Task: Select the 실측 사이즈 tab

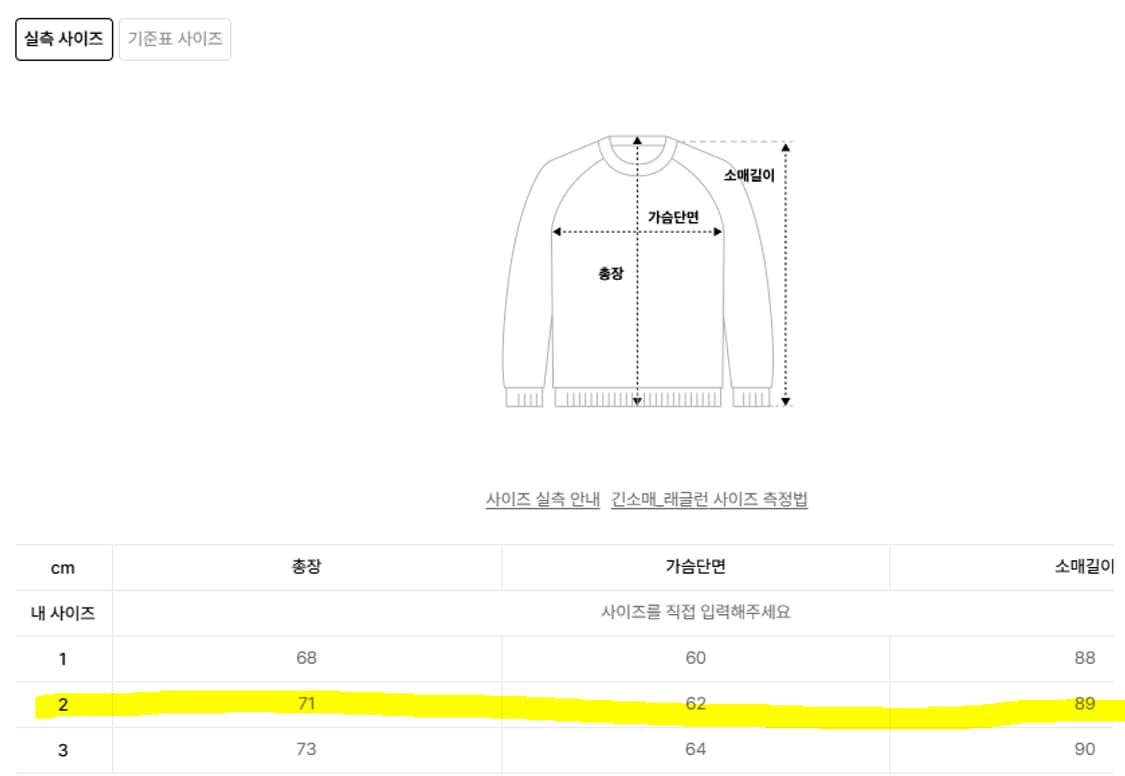Action: tap(64, 38)
